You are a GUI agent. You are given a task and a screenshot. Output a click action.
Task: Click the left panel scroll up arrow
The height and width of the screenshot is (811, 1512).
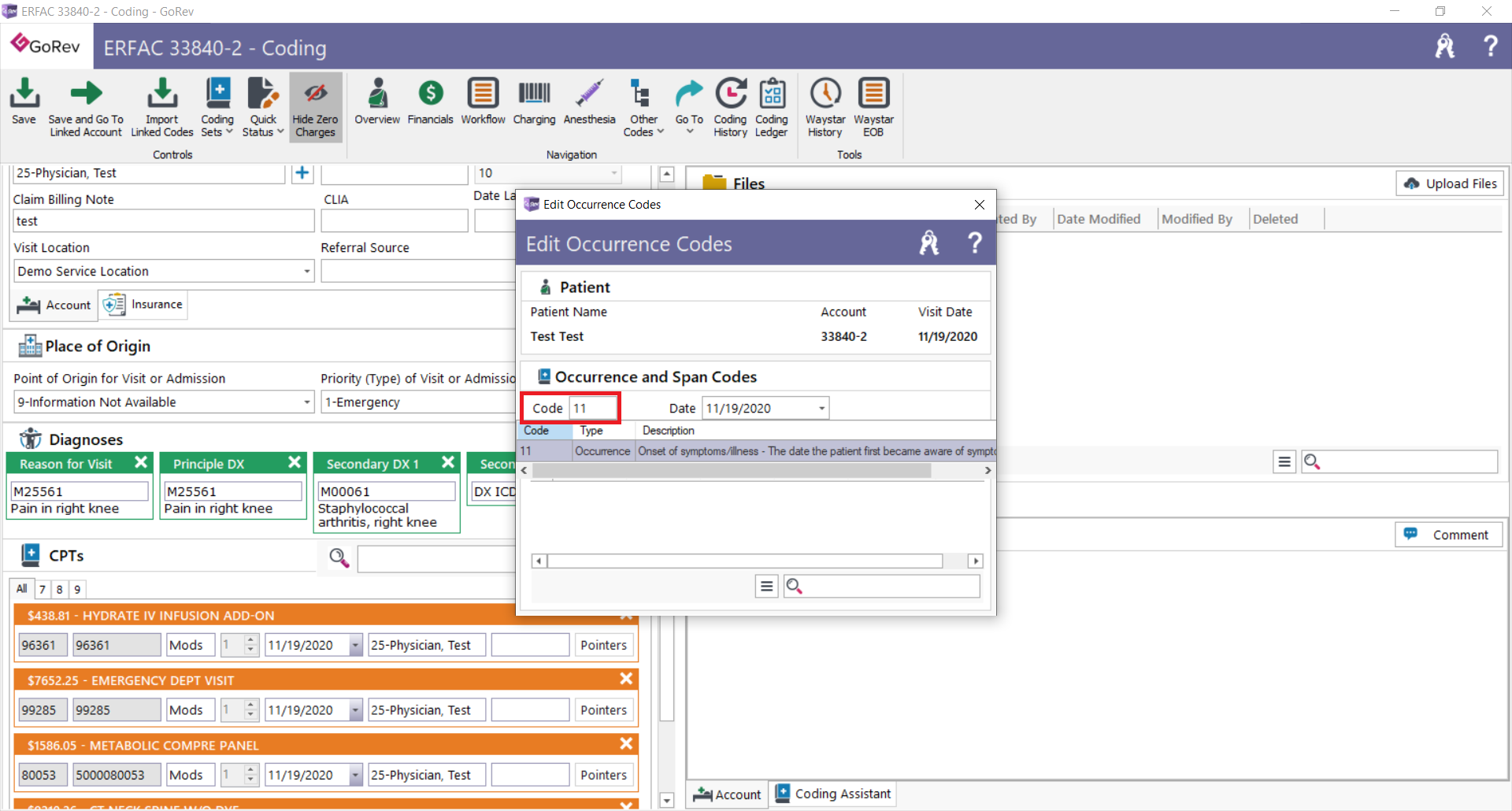point(666,174)
